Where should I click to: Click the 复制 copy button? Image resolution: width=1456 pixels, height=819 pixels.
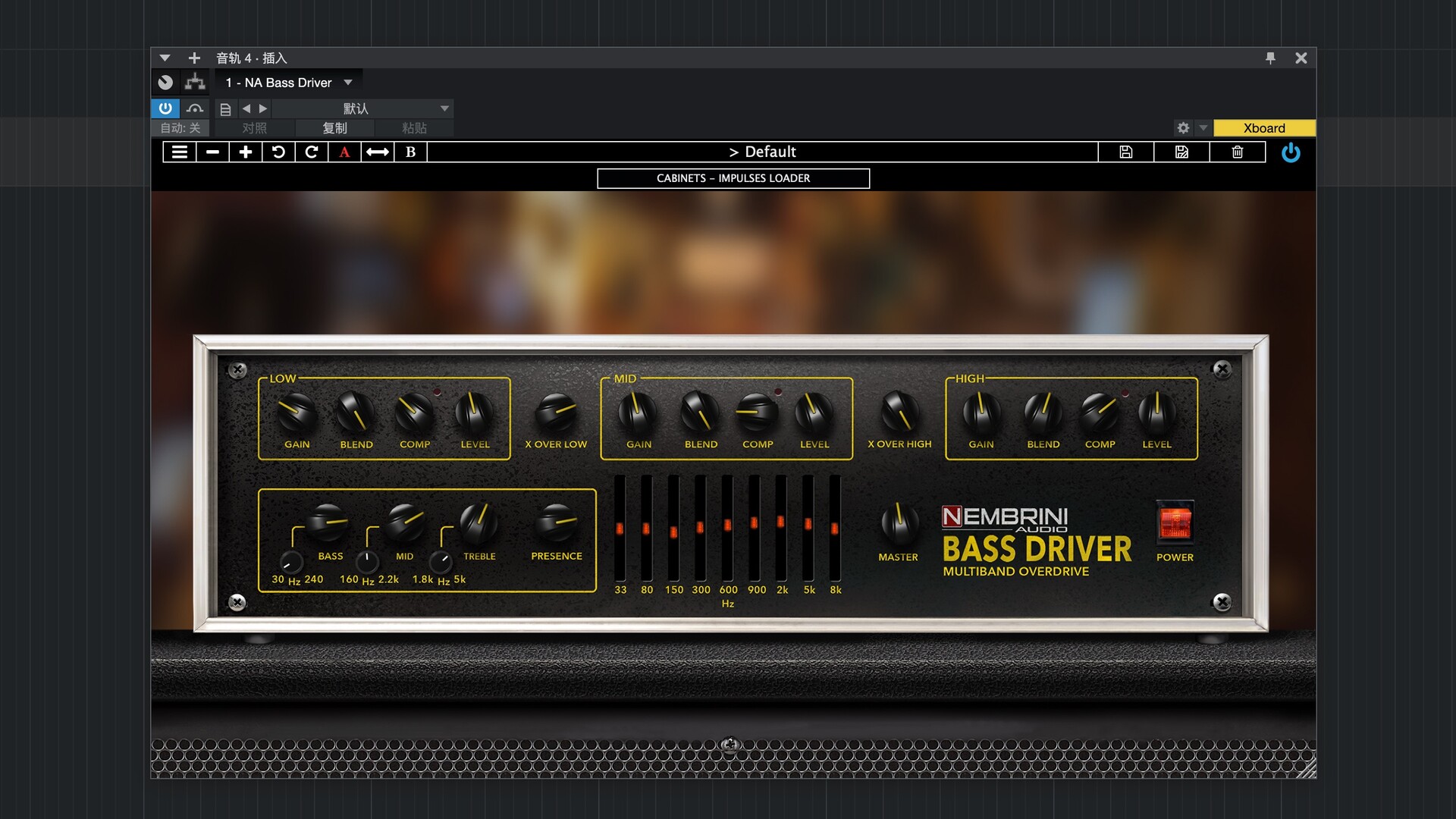334,128
